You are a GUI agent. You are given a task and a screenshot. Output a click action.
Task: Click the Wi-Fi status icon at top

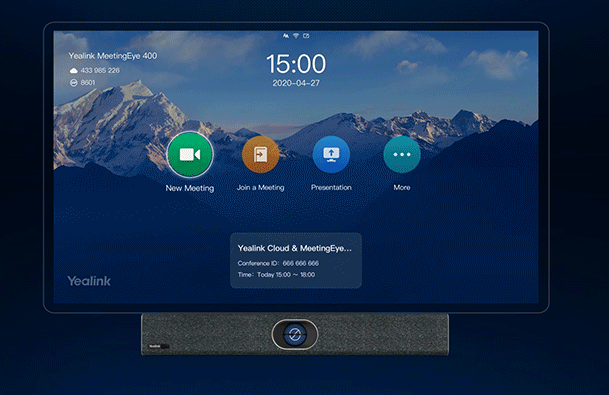(296, 36)
